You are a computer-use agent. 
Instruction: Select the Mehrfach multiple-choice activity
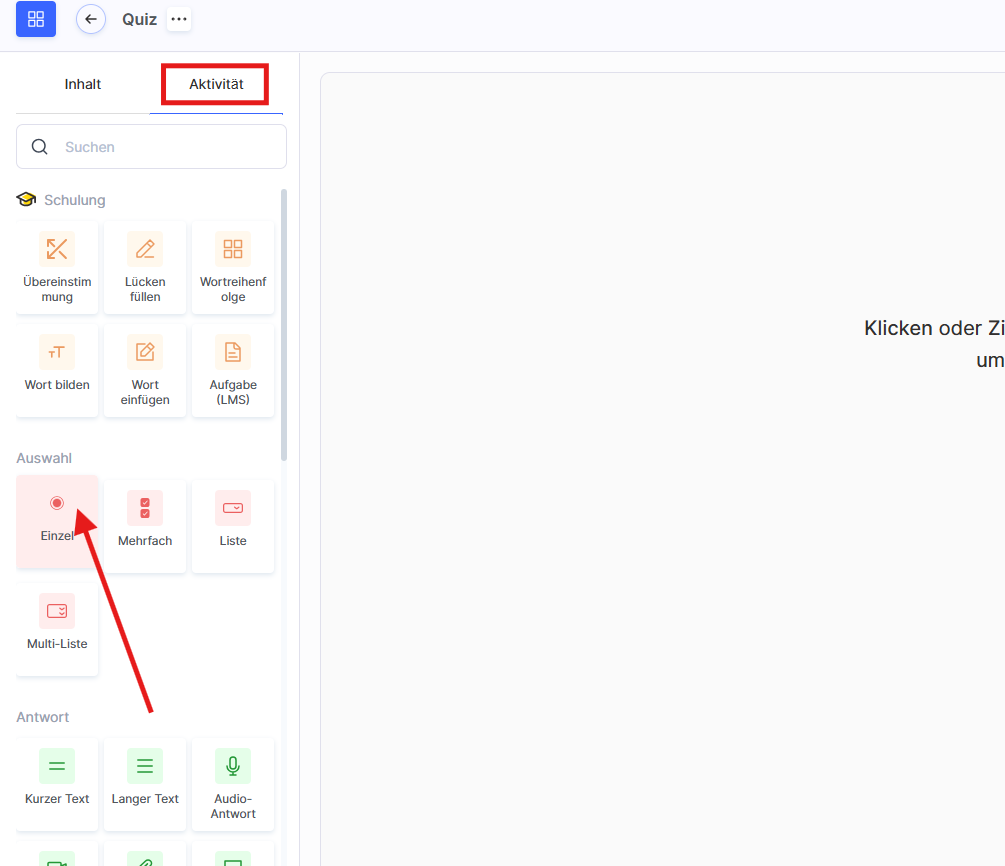point(145,526)
